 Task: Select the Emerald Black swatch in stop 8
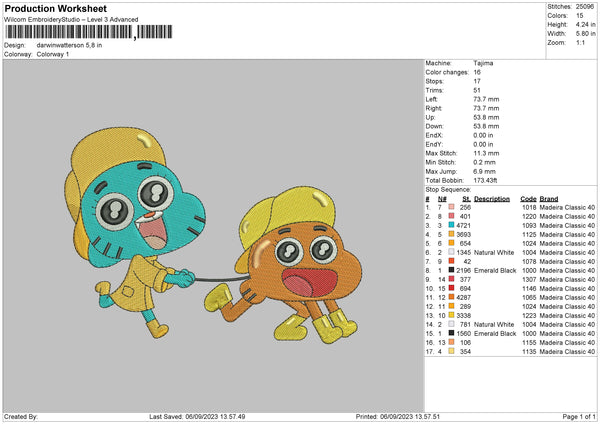tap(453, 271)
